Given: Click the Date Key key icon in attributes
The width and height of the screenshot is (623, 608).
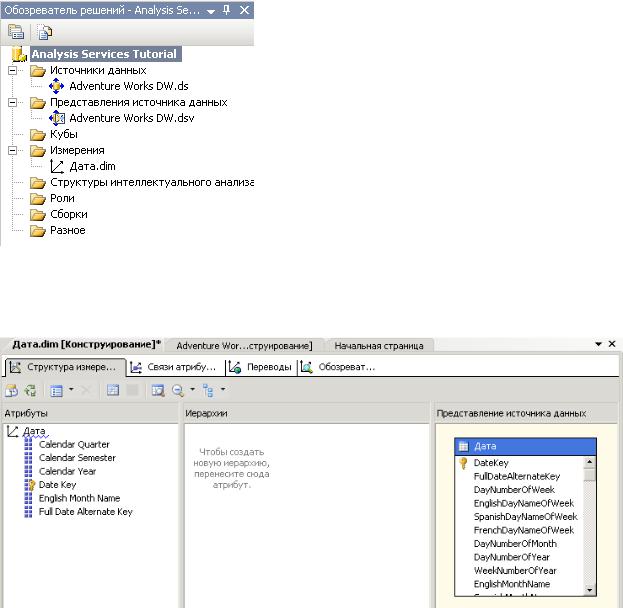Looking at the screenshot, I should pyautogui.click(x=29, y=485).
